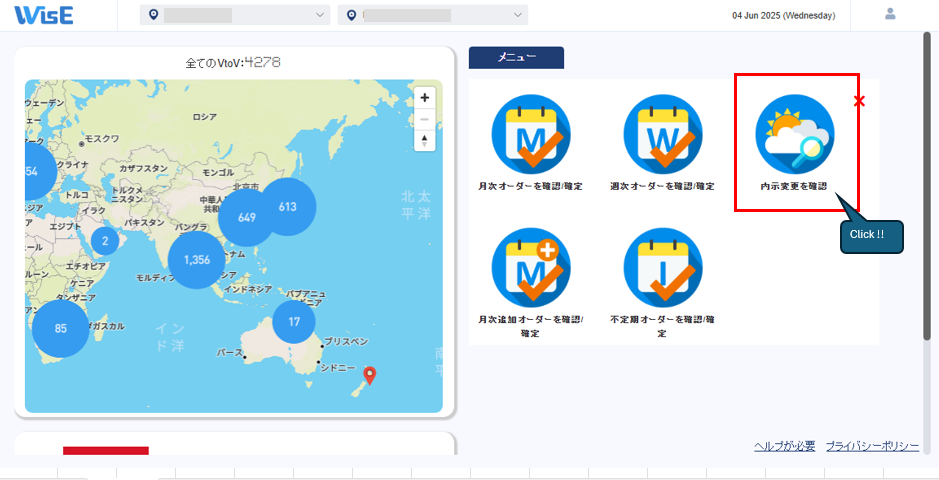
Task: Open monthly additional order icon
Action: [530, 267]
